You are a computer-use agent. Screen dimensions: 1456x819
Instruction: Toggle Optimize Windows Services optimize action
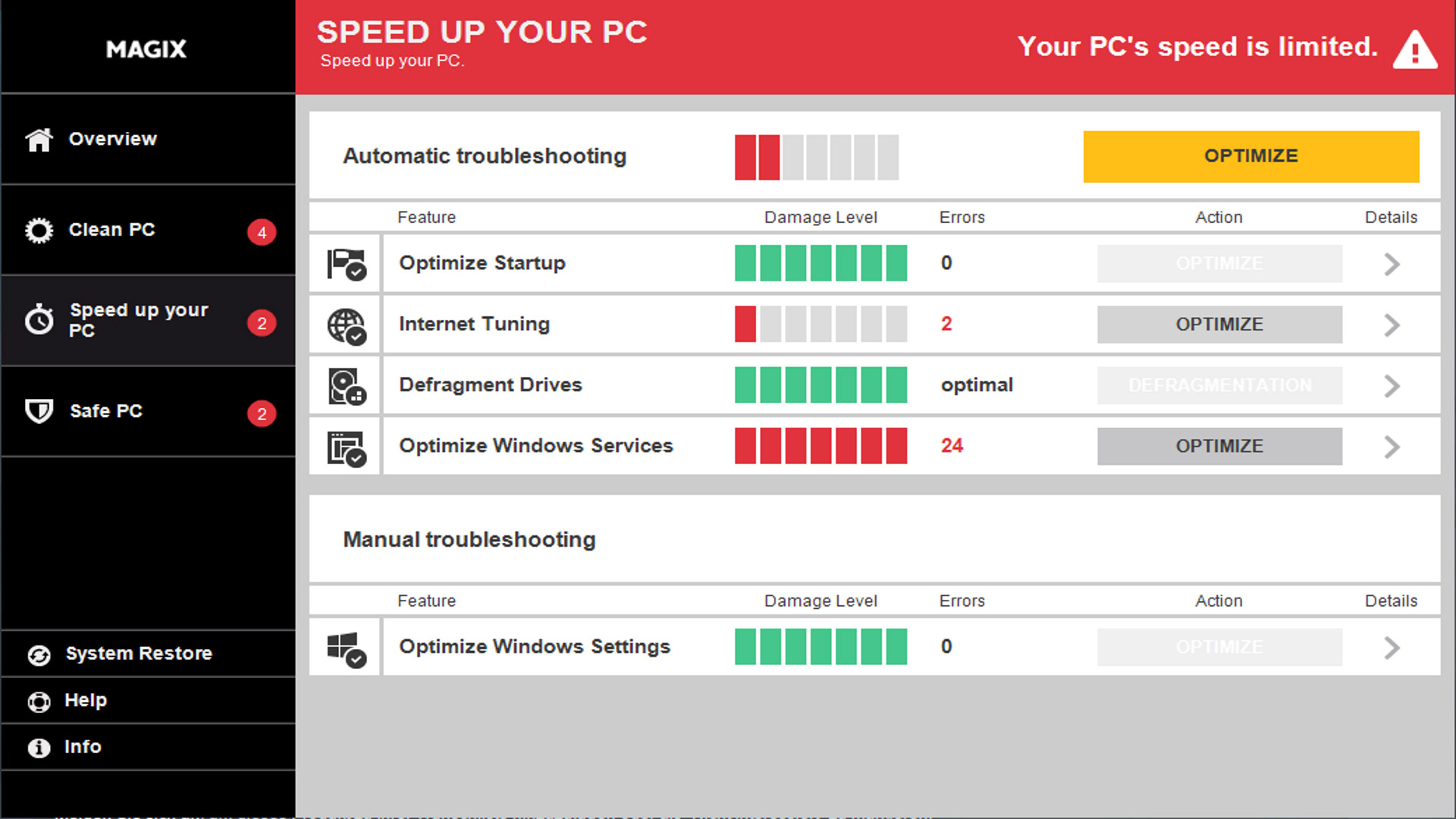[x=1219, y=445]
